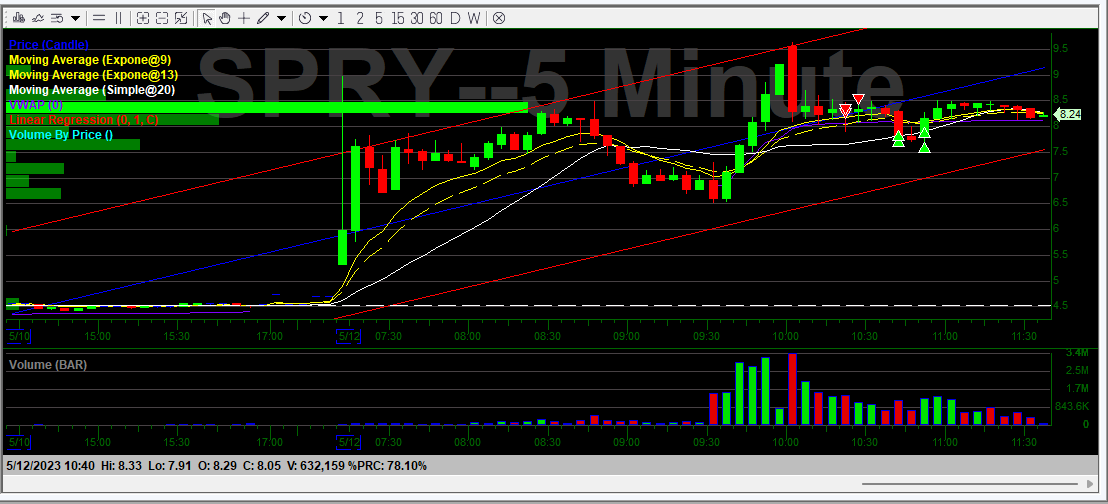
Task: Click the indicators/studies line icon
Action: tap(38, 18)
